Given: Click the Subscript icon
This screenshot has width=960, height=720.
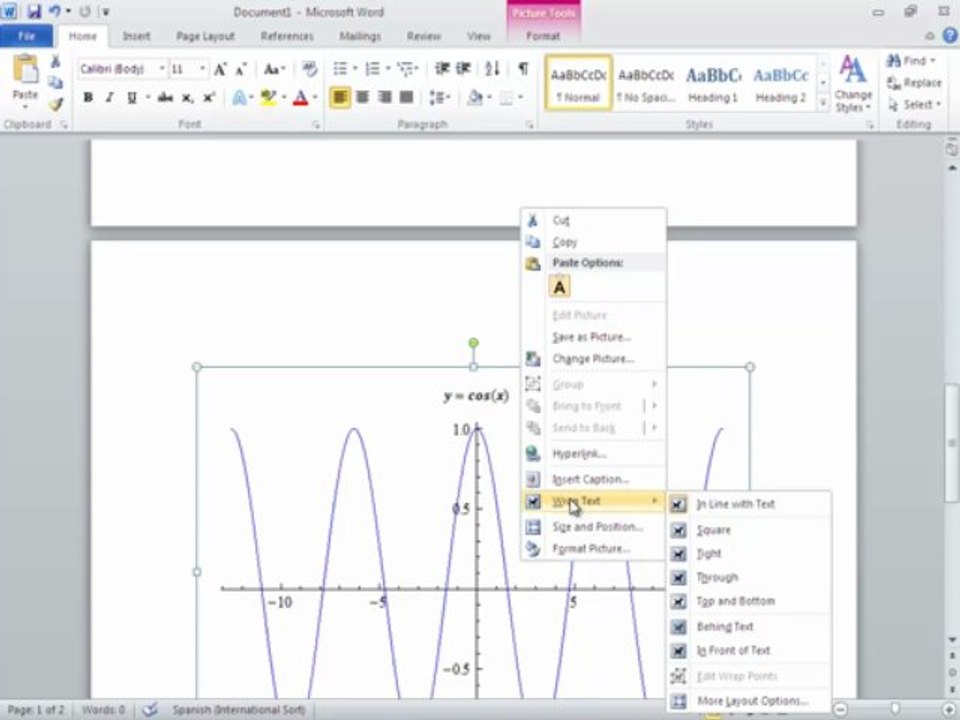Looking at the screenshot, I should click(187, 97).
